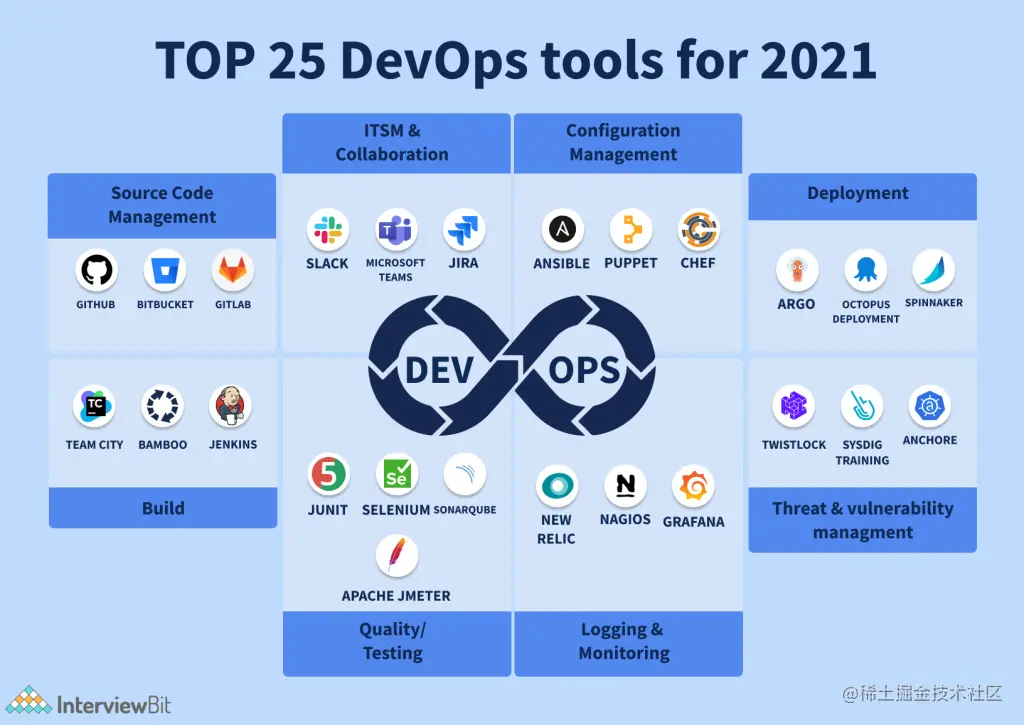Select the Sysdig Training icon
The image size is (1024, 725).
click(x=862, y=406)
